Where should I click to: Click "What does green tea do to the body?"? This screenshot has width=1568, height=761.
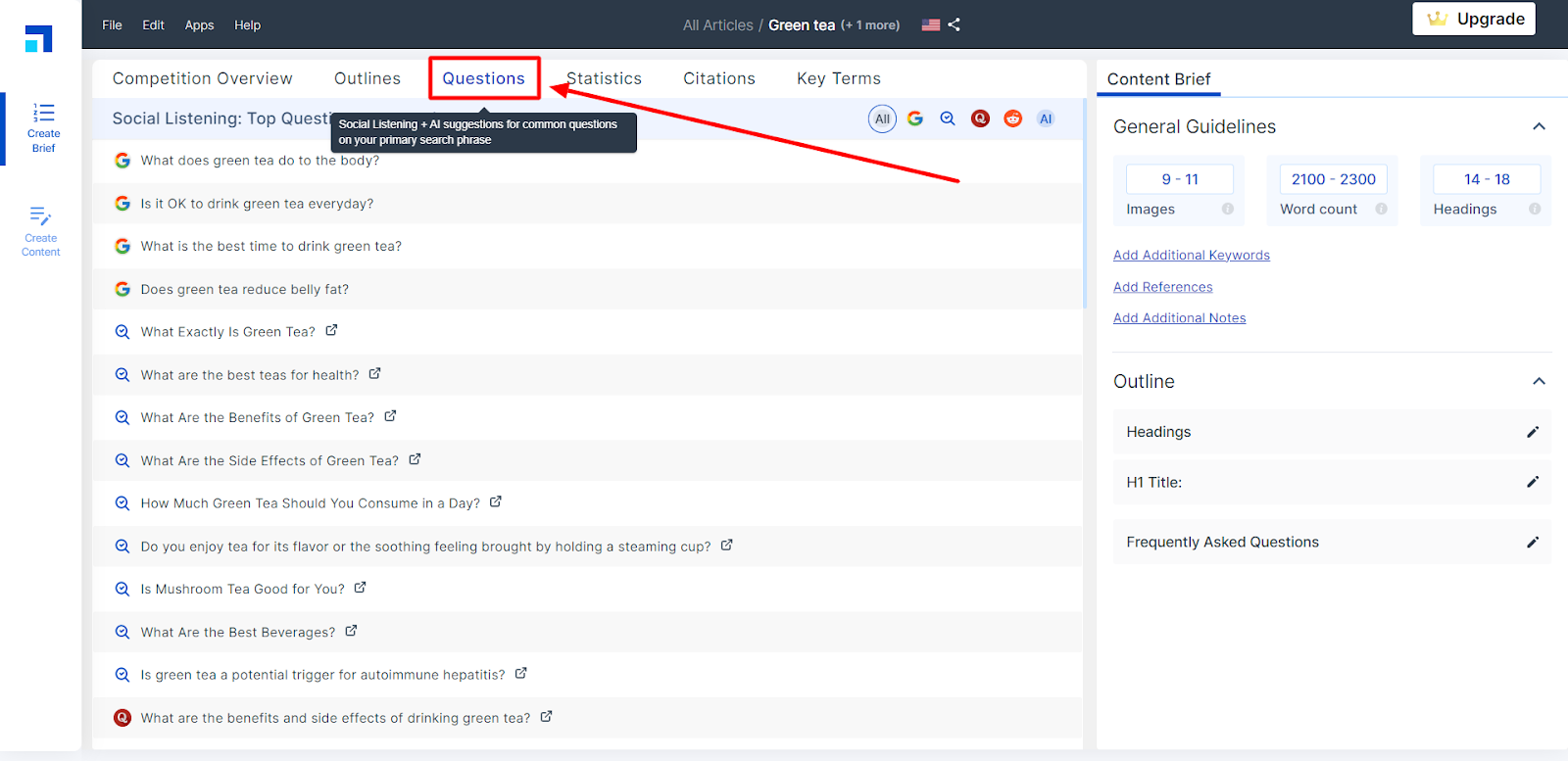click(260, 161)
